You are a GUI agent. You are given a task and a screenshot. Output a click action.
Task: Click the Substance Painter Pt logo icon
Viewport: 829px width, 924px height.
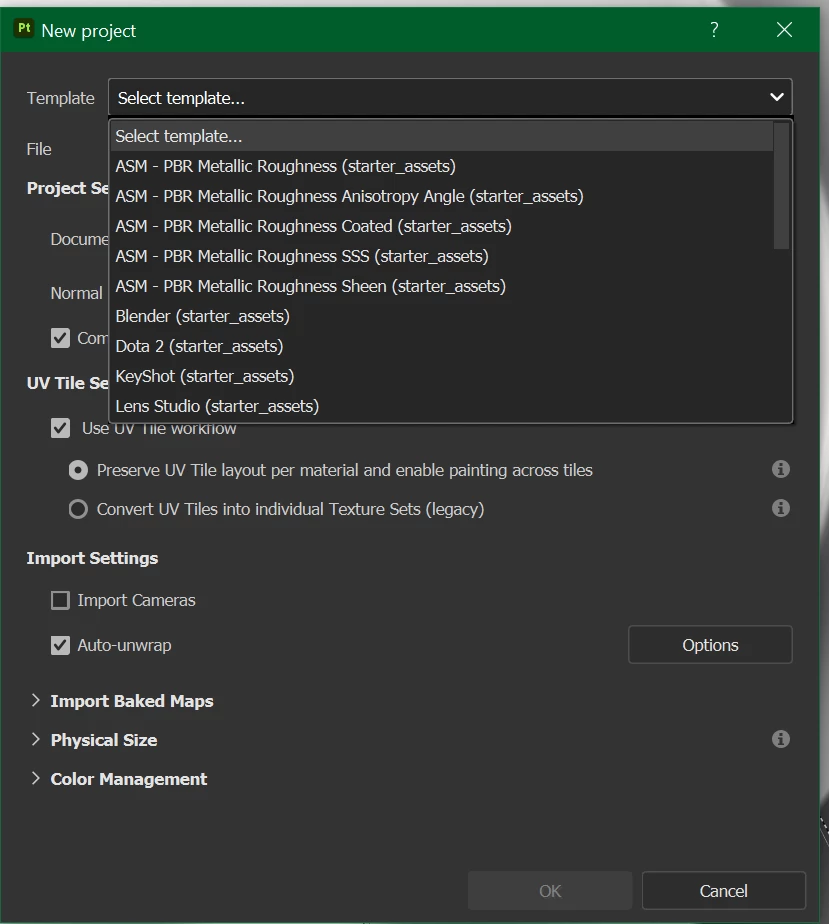pos(24,29)
